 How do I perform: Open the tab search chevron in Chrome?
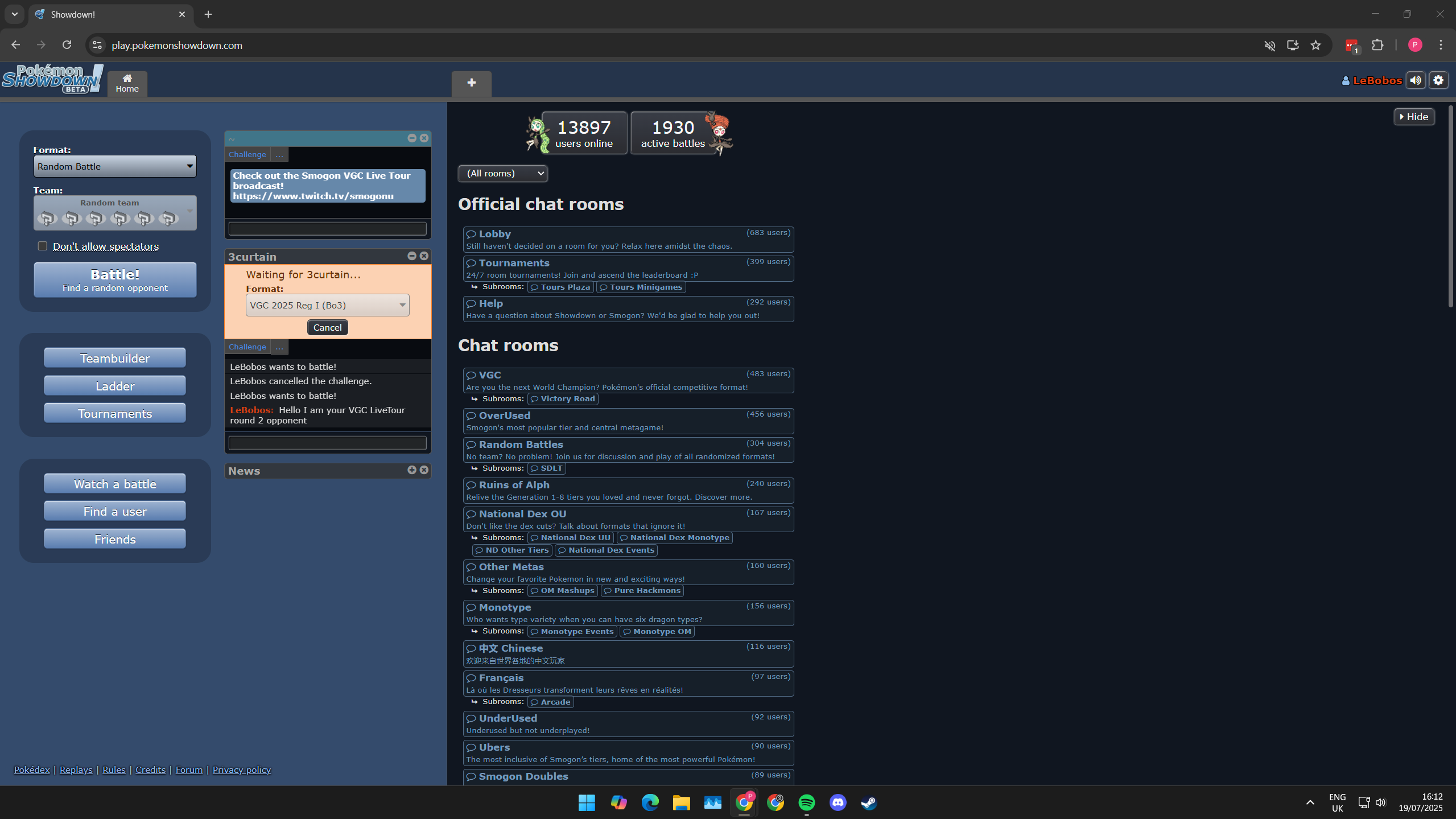(15, 14)
